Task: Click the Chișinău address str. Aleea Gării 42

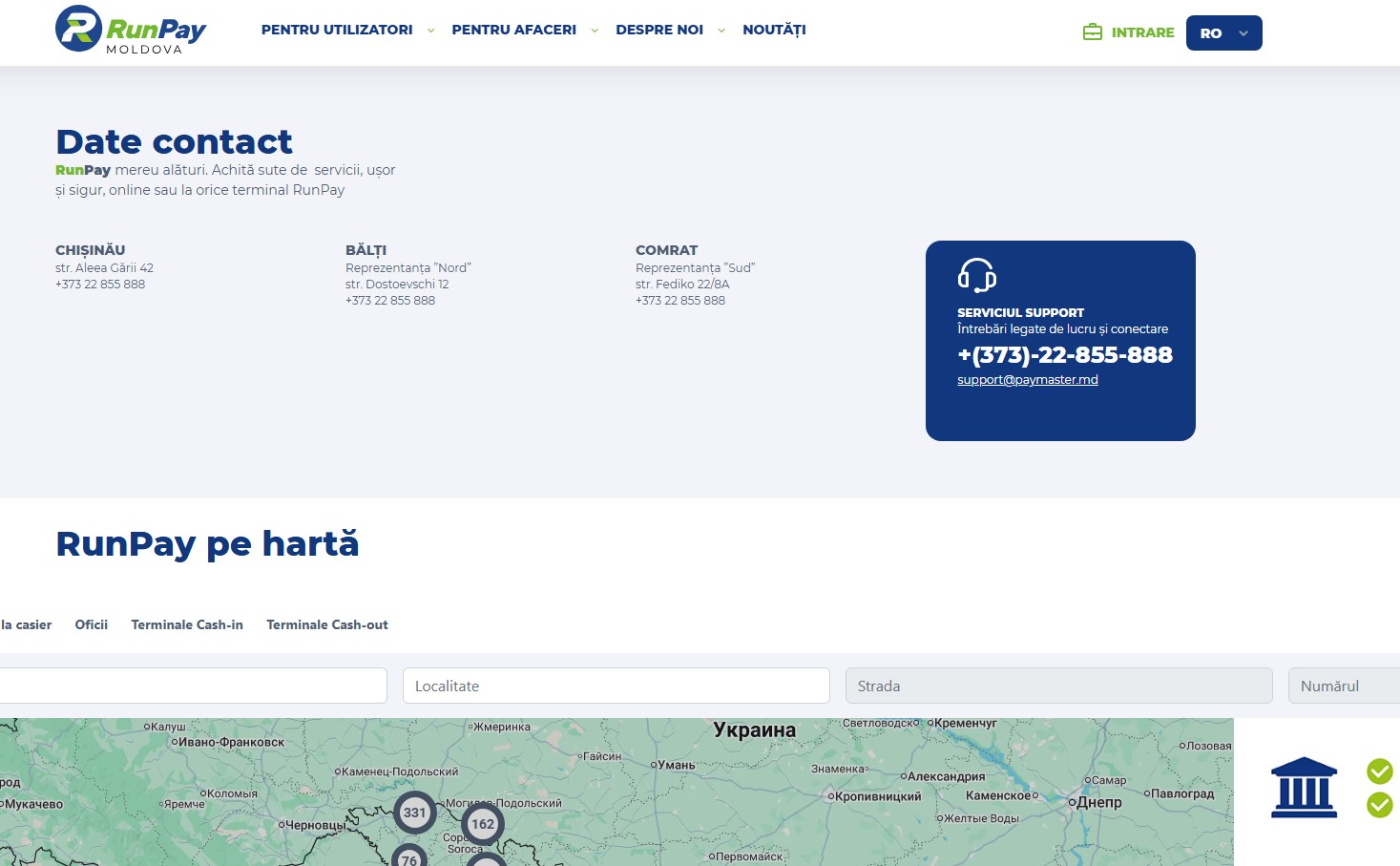Action: (104, 267)
